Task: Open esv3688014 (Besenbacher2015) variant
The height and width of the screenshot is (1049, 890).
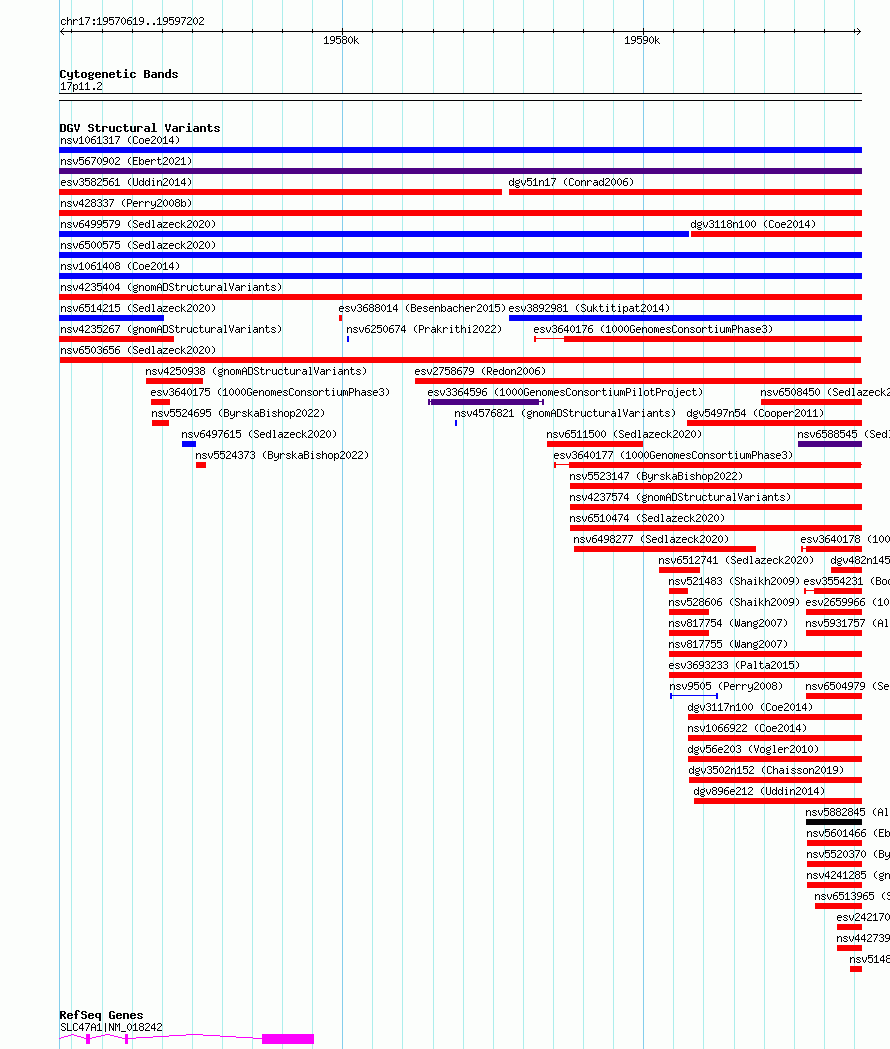Action: click(x=422, y=308)
